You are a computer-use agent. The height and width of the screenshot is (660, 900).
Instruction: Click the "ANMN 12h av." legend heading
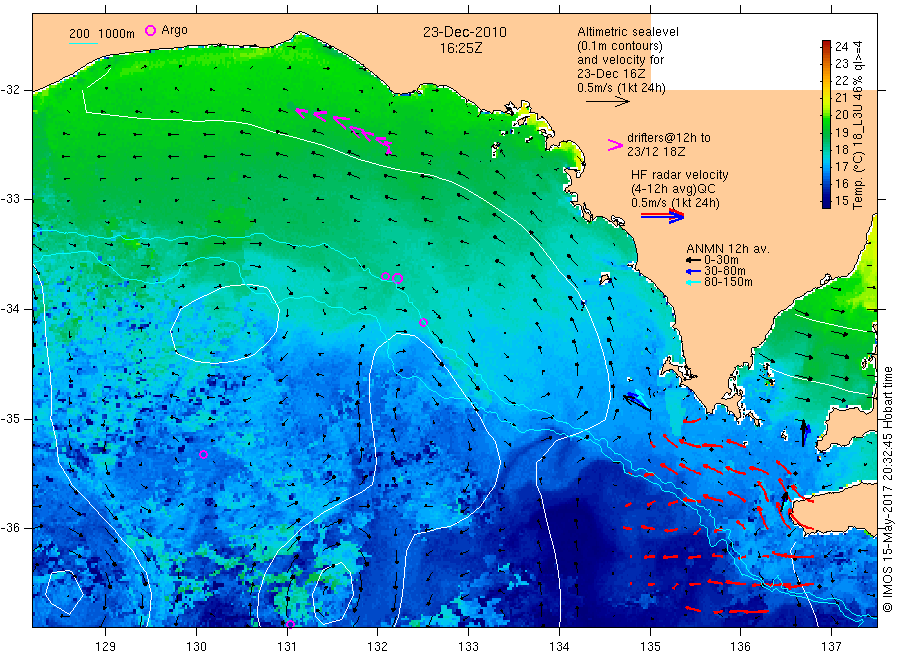click(x=728, y=249)
